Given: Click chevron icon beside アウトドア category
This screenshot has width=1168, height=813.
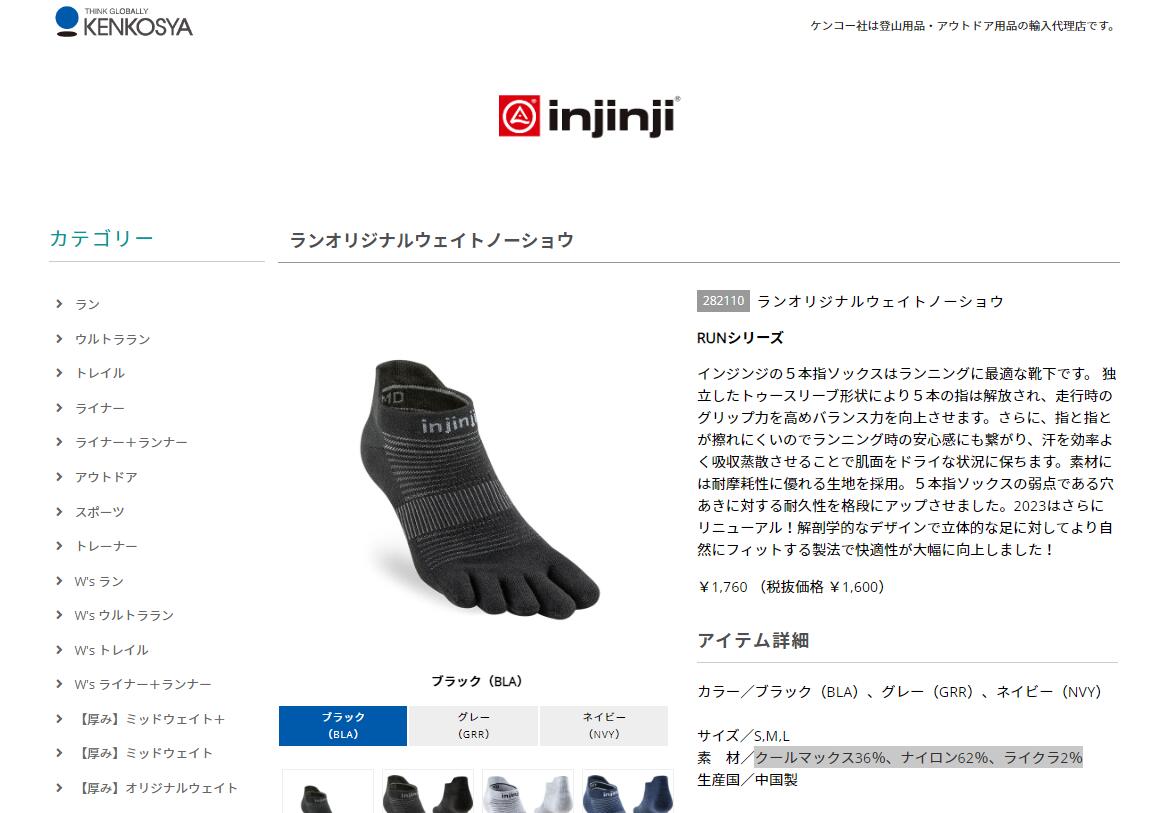Looking at the screenshot, I should (59, 476).
